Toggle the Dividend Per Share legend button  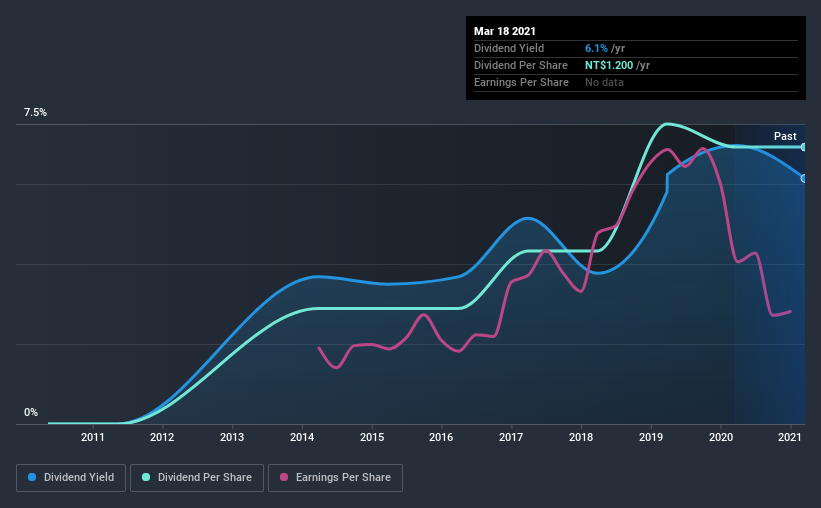(x=197, y=478)
